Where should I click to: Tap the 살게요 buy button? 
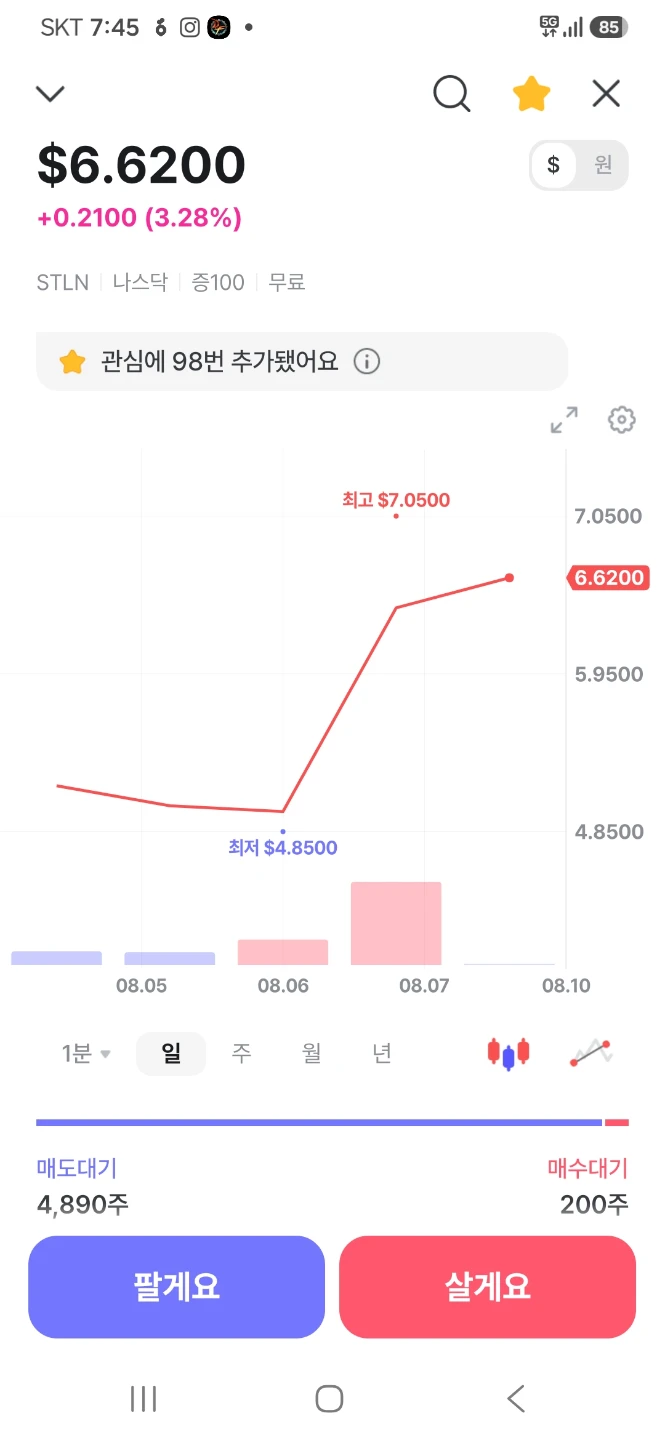click(x=488, y=1287)
